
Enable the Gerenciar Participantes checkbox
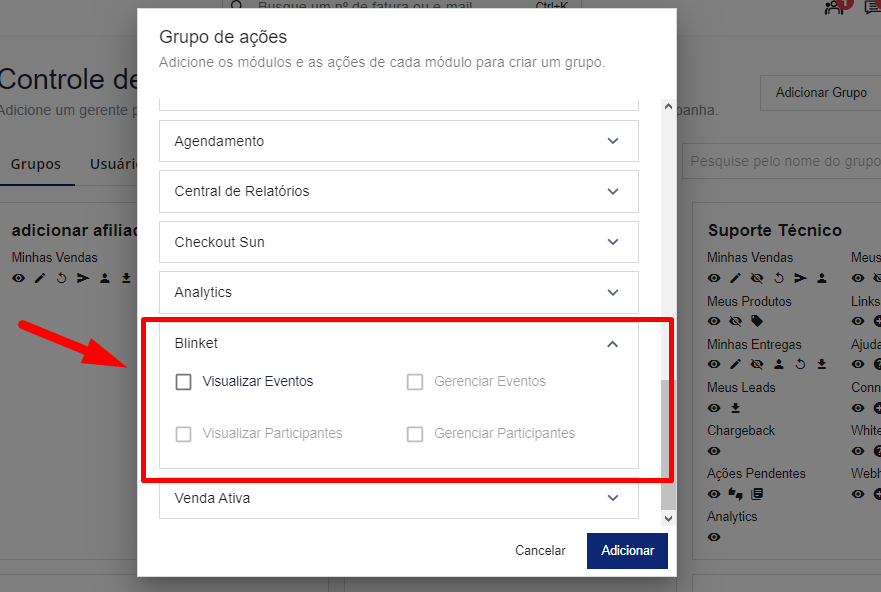(415, 433)
